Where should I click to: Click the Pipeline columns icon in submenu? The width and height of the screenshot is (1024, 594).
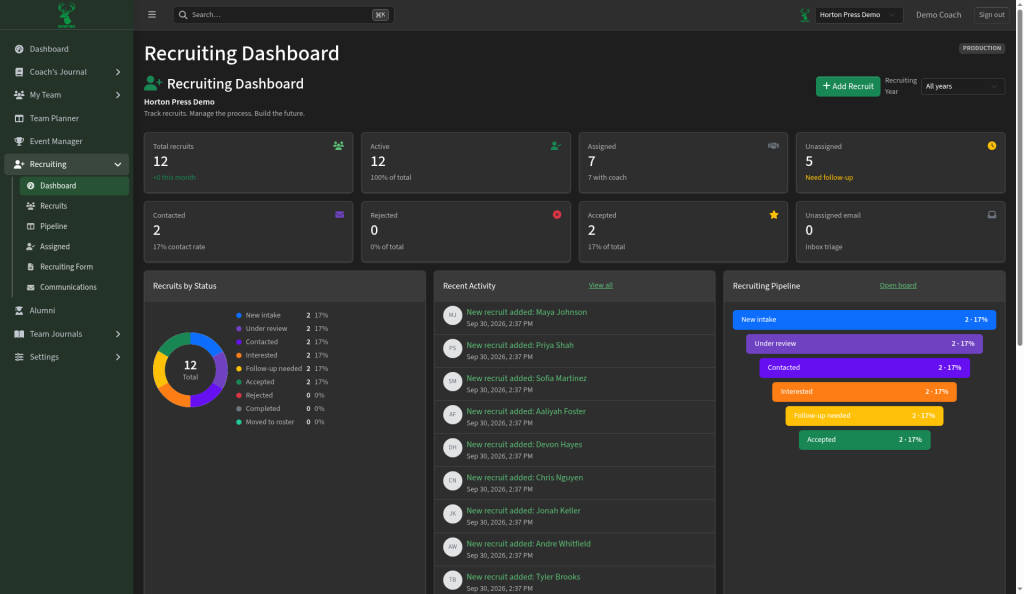click(30, 226)
